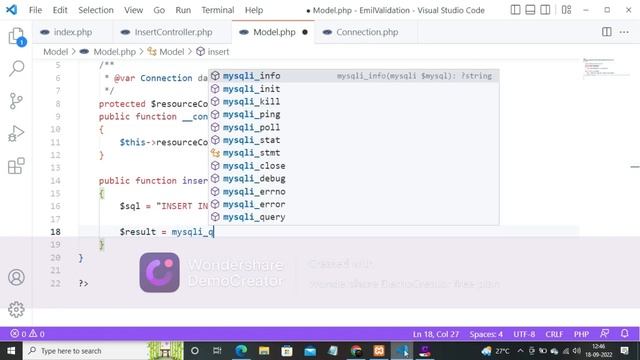The width and height of the screenshot is (640, 360).
Task: Open Microsoft Edge from taskbar
Action: 241,351
